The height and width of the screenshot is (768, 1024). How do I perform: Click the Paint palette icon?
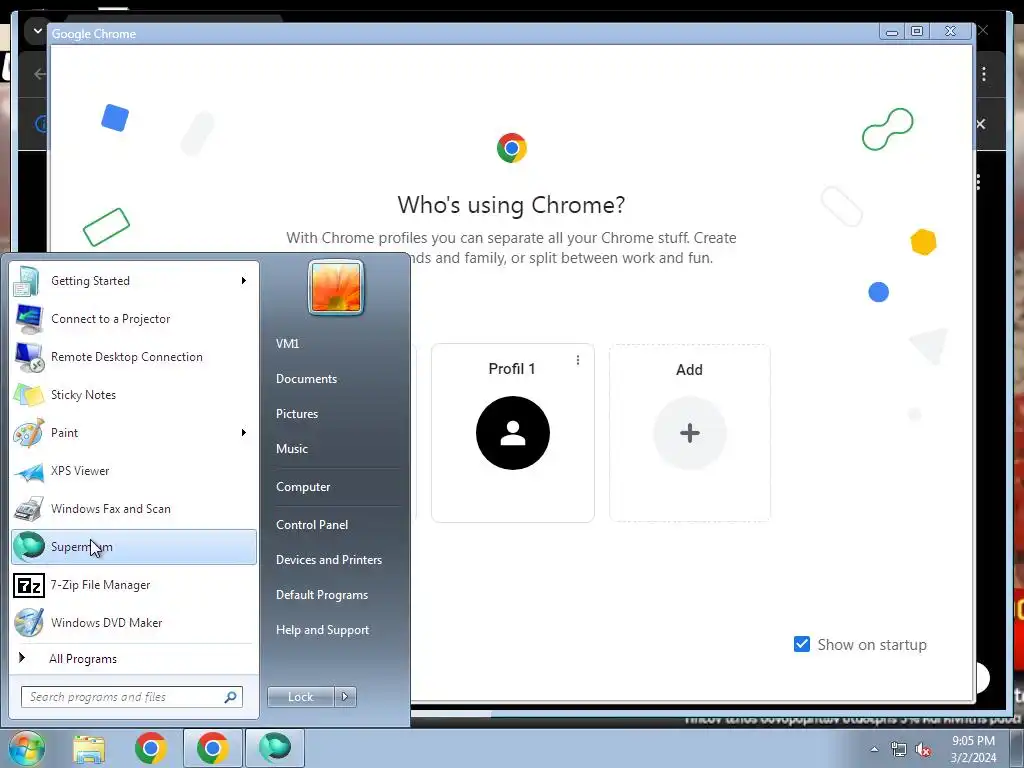point(29,433)
